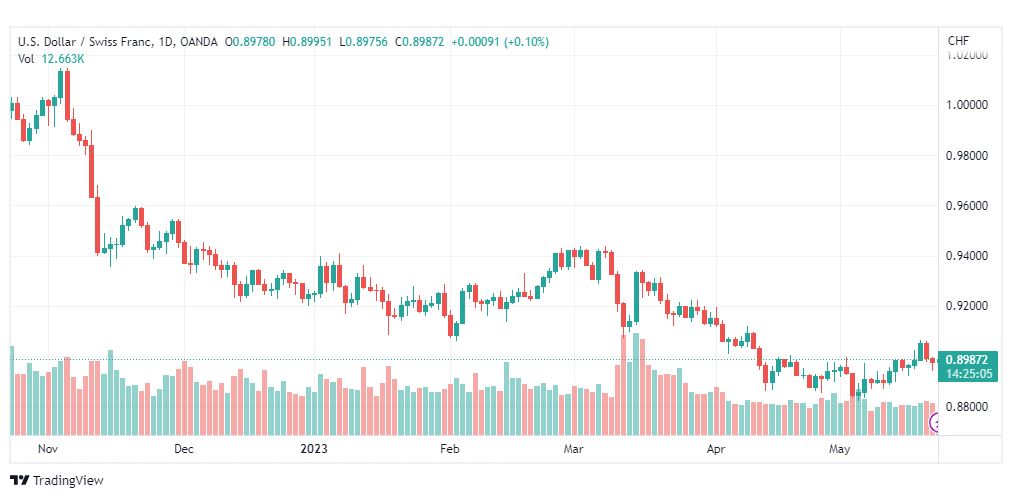This screenshot has height=498, width=1012.
Task: Click the CHF currency label
Action: pos(958,41)
